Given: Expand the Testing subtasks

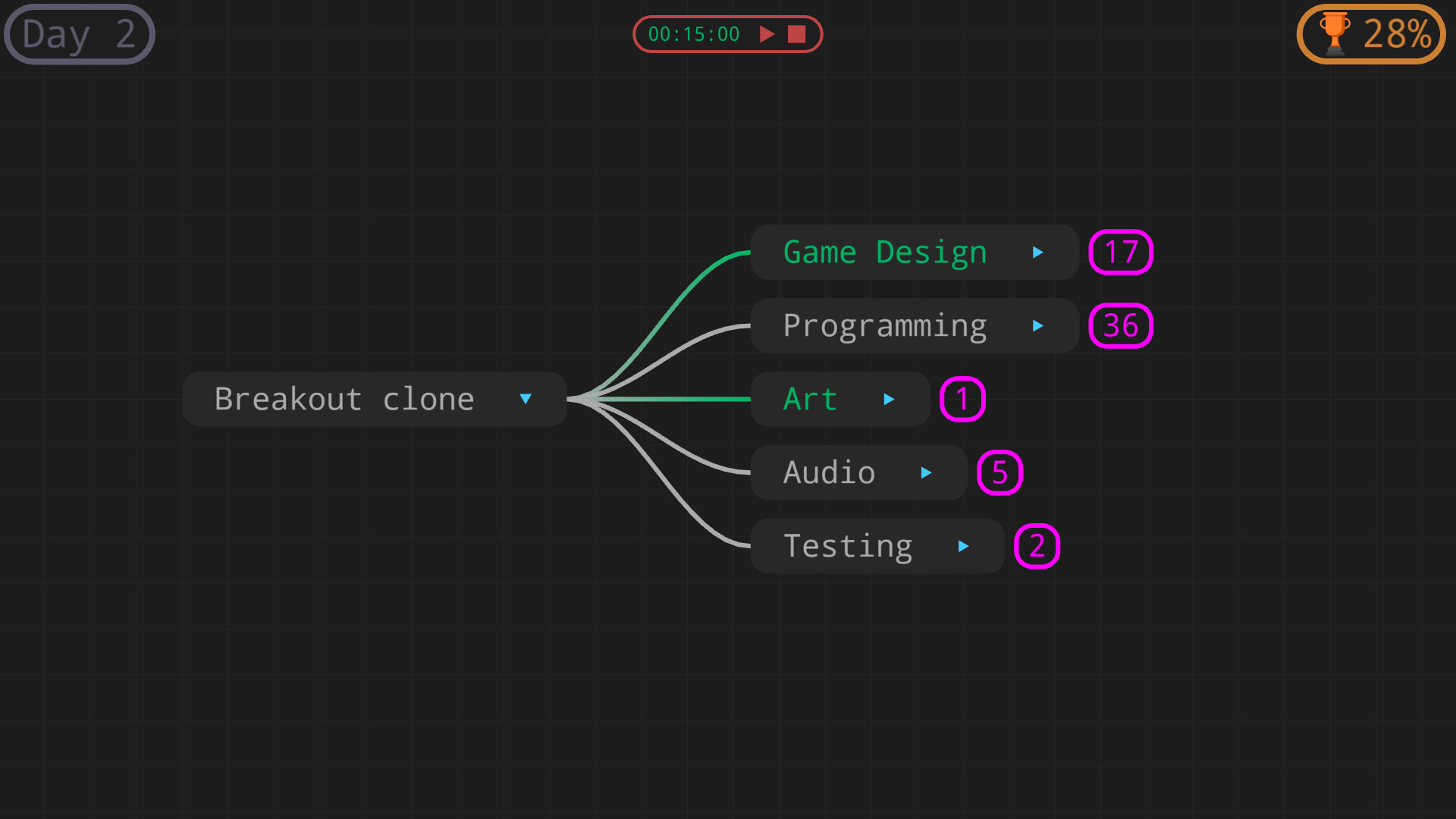Looking at the screenshot, I should coord(963,546).
